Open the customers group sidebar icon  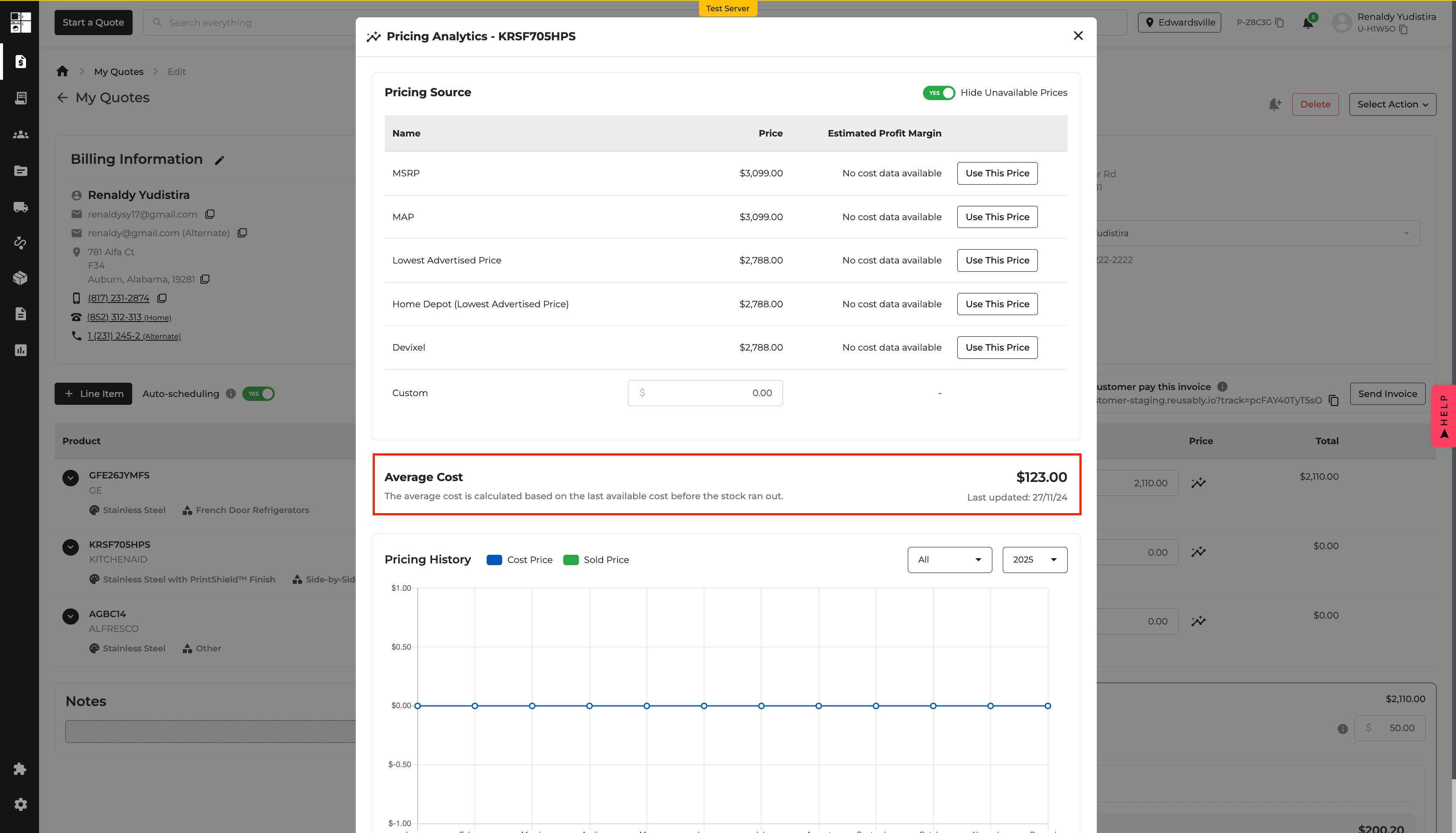[x=21, y=134]
